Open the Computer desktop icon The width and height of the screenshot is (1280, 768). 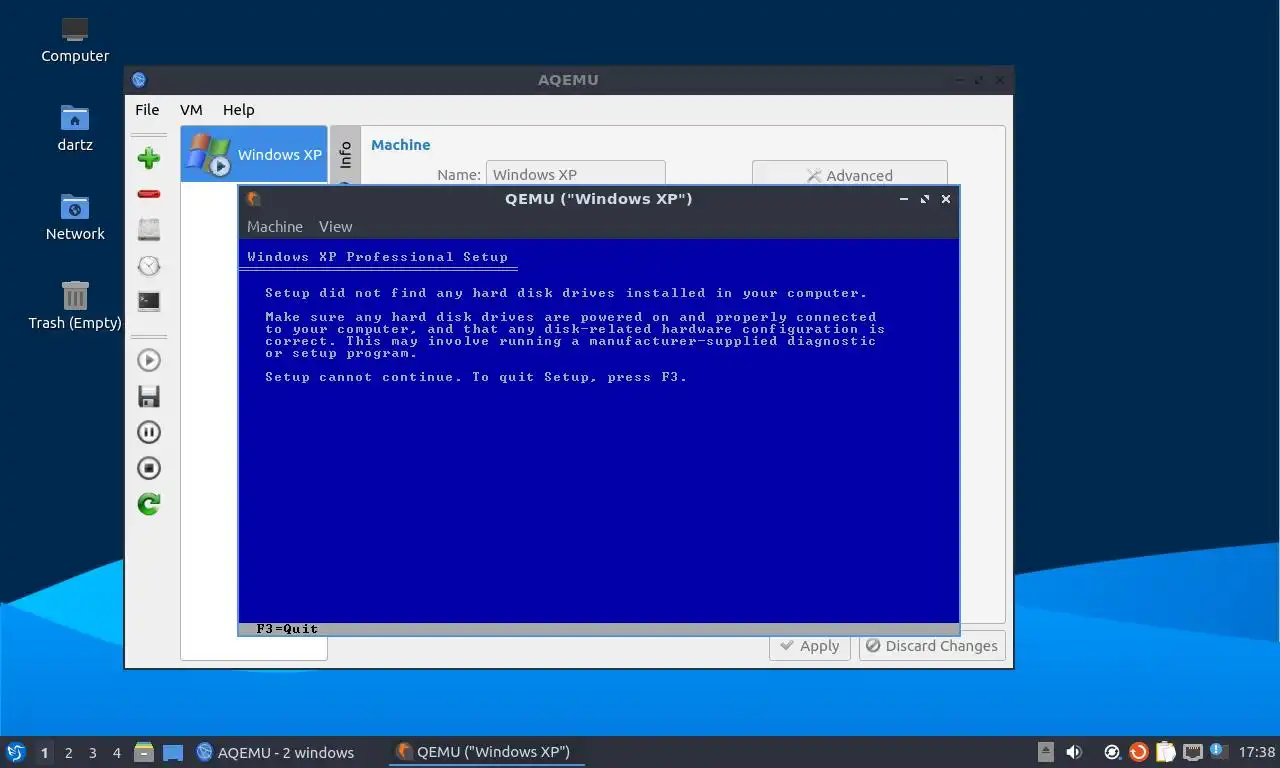click(x=75, y=41)
